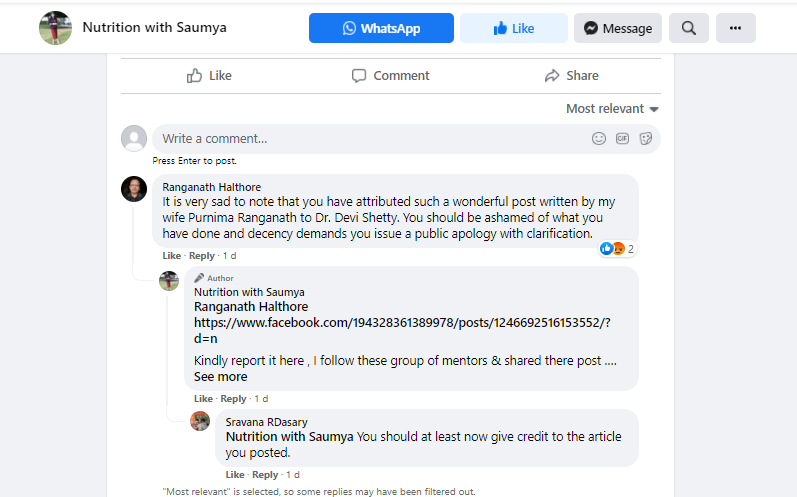This screenshot has height=497, width=797.
Task: Click the WhatsApp button
Action: 381,28
